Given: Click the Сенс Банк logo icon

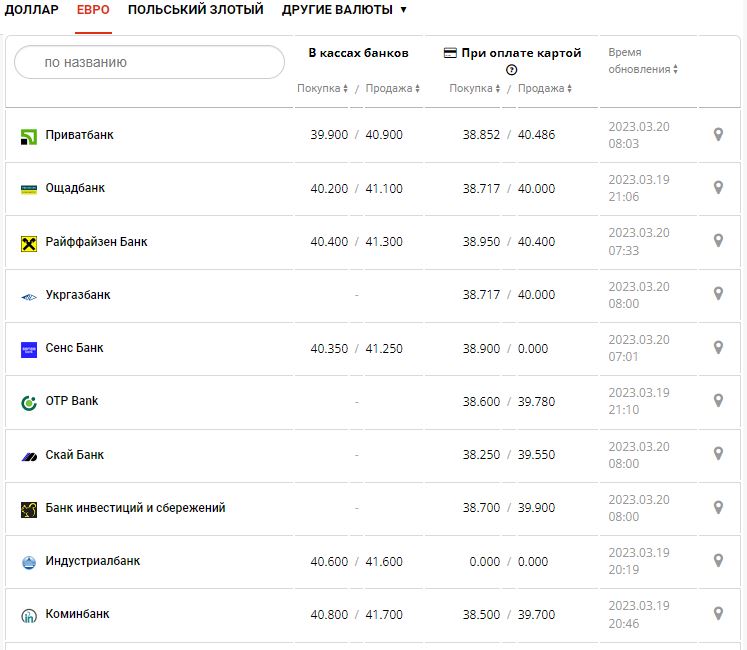Looking at the screenshot, I should click(29, 349).
